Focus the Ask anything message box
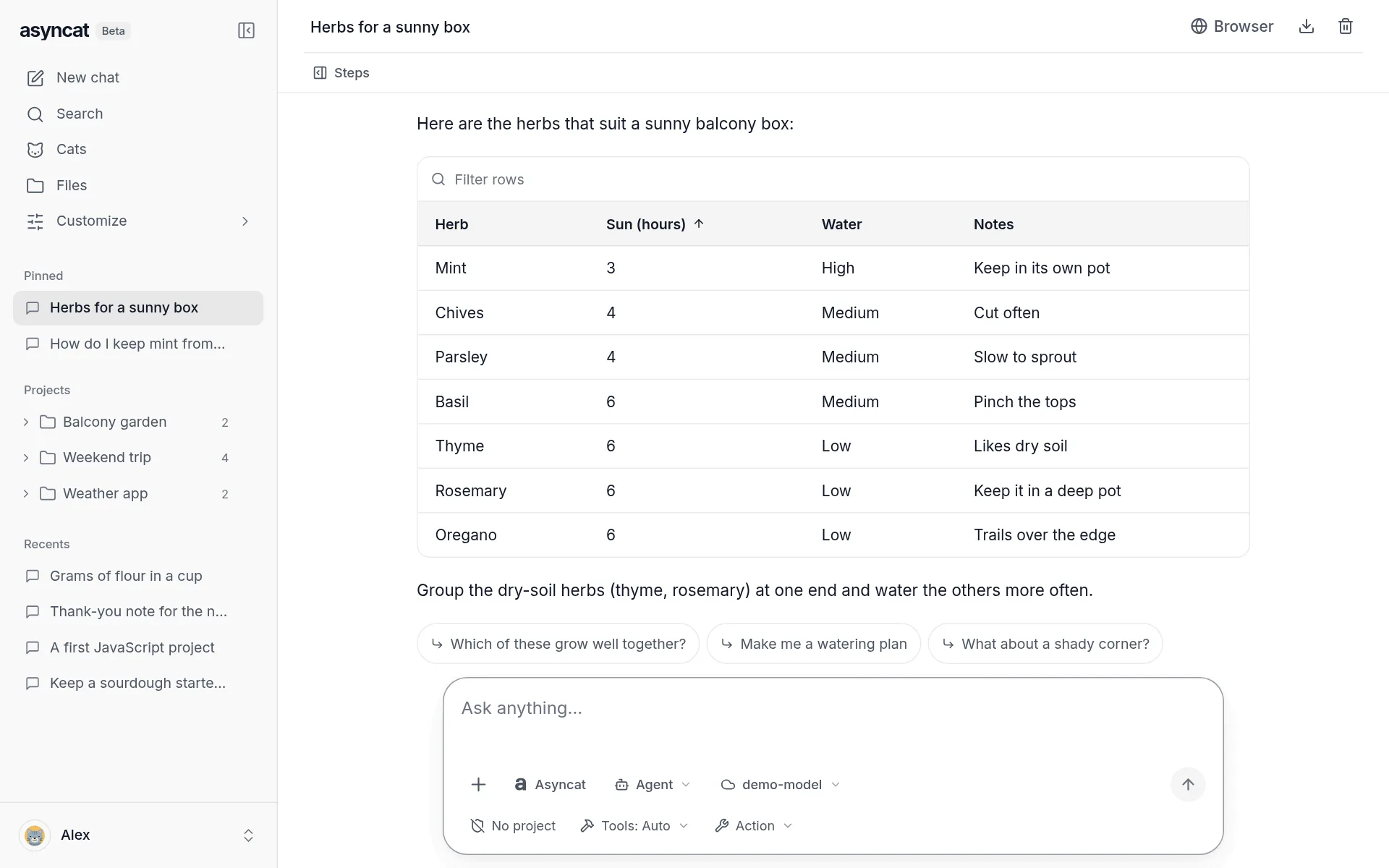The image size is (1389, 868). [x=833, y=720]
